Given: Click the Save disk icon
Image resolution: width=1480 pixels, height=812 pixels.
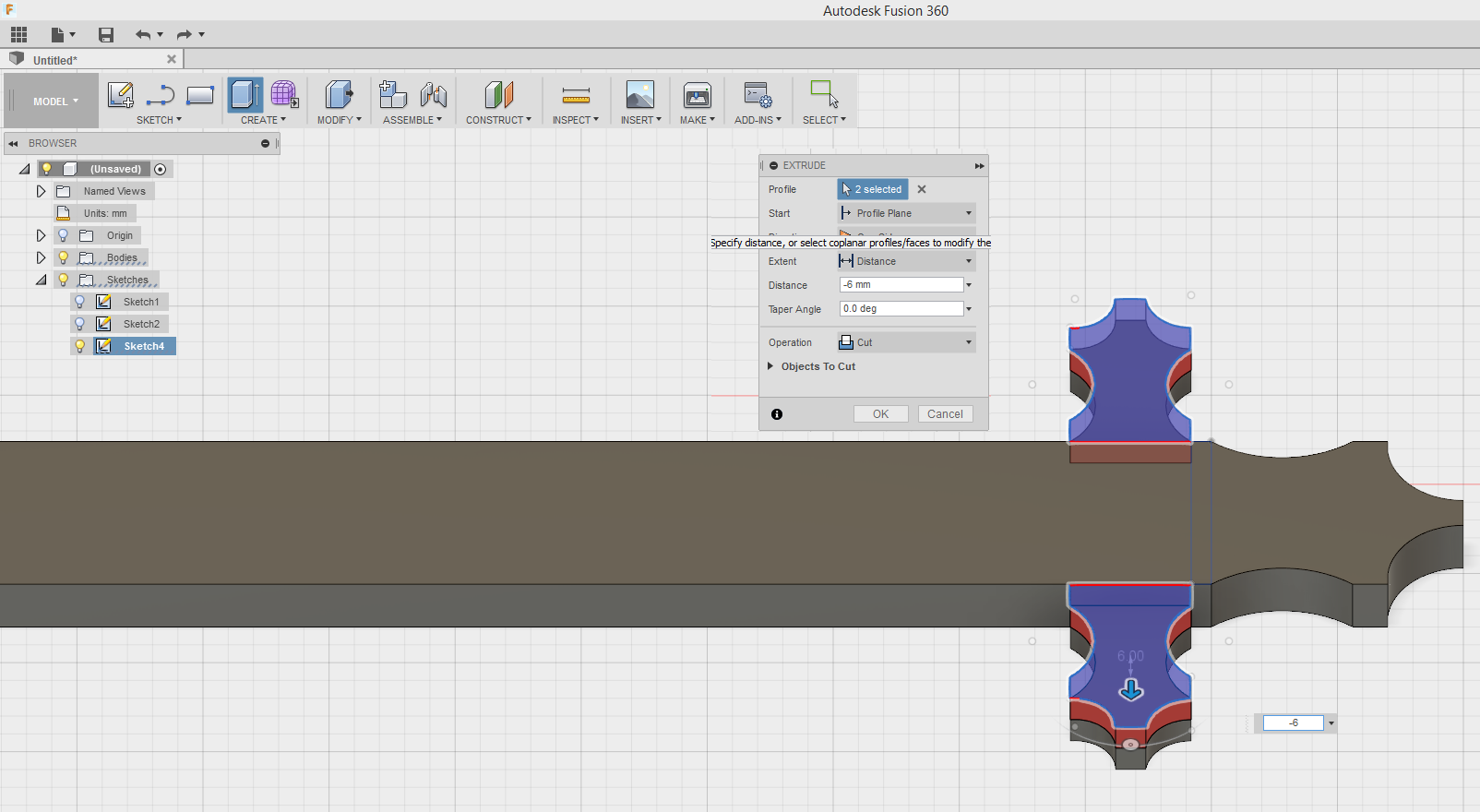Looking at the screenshot, I should (106, 35).
